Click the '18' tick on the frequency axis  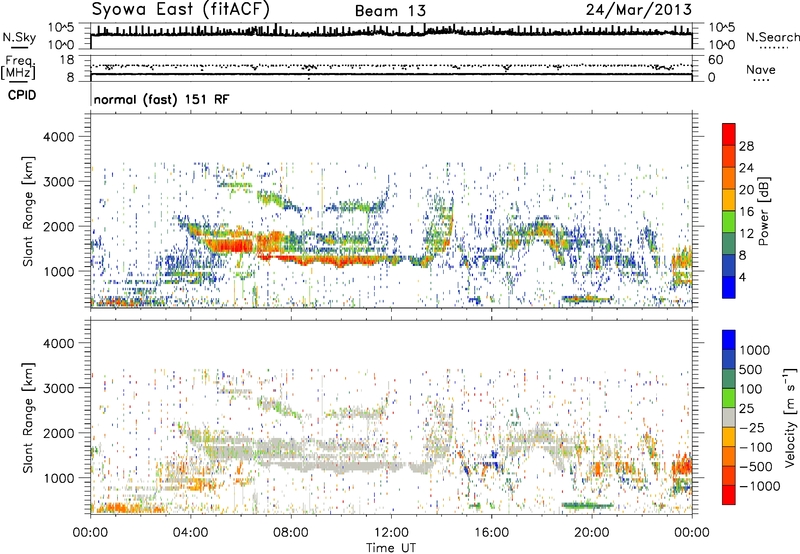(67, 60)
